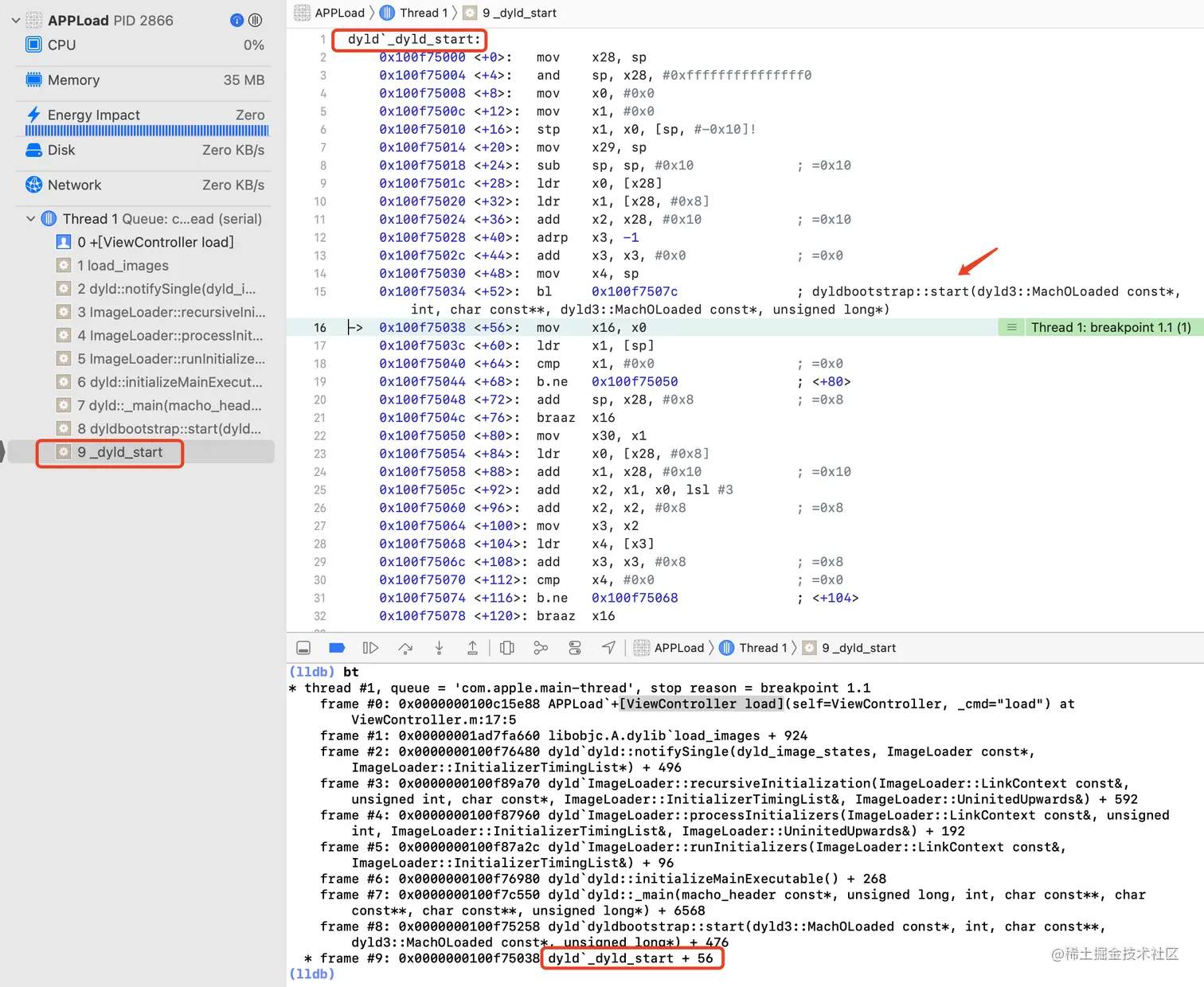Click the Thread 1: breakpoint 1.1 annotation
Image resolution: width=1204 pixels, height=987 pixels.
[x=1111, y=327]
